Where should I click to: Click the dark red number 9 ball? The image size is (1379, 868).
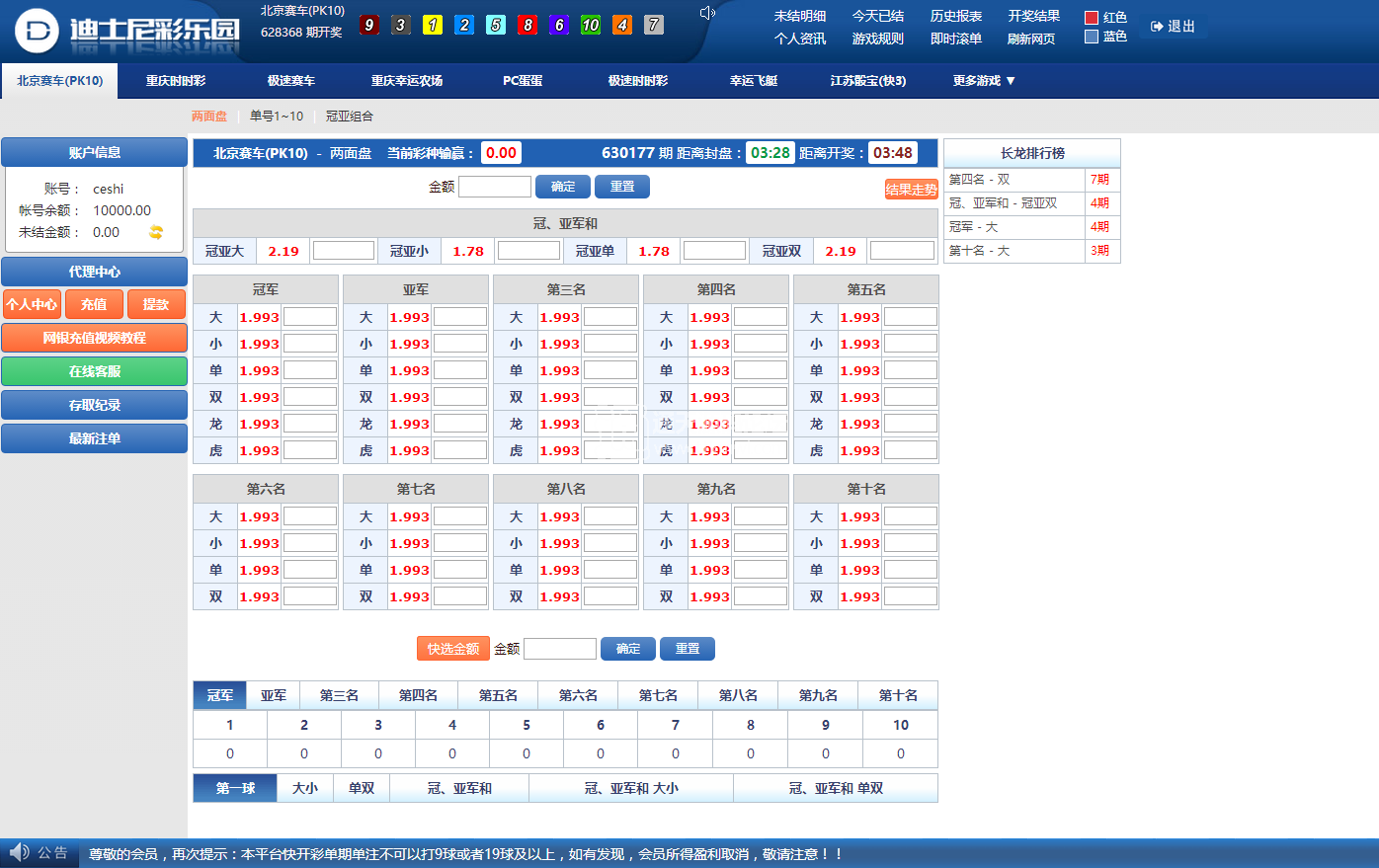point(368,25)
